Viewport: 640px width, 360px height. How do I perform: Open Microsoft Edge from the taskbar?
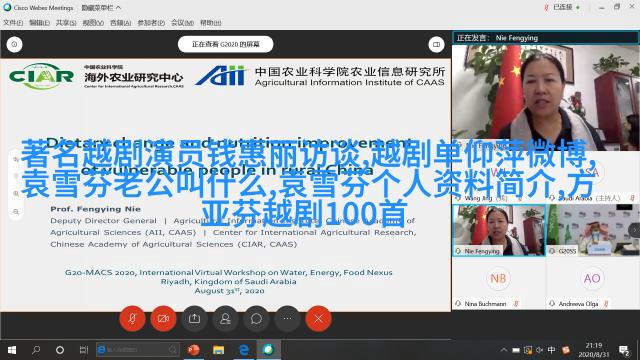pyautogui.click(x=244, y=350)
